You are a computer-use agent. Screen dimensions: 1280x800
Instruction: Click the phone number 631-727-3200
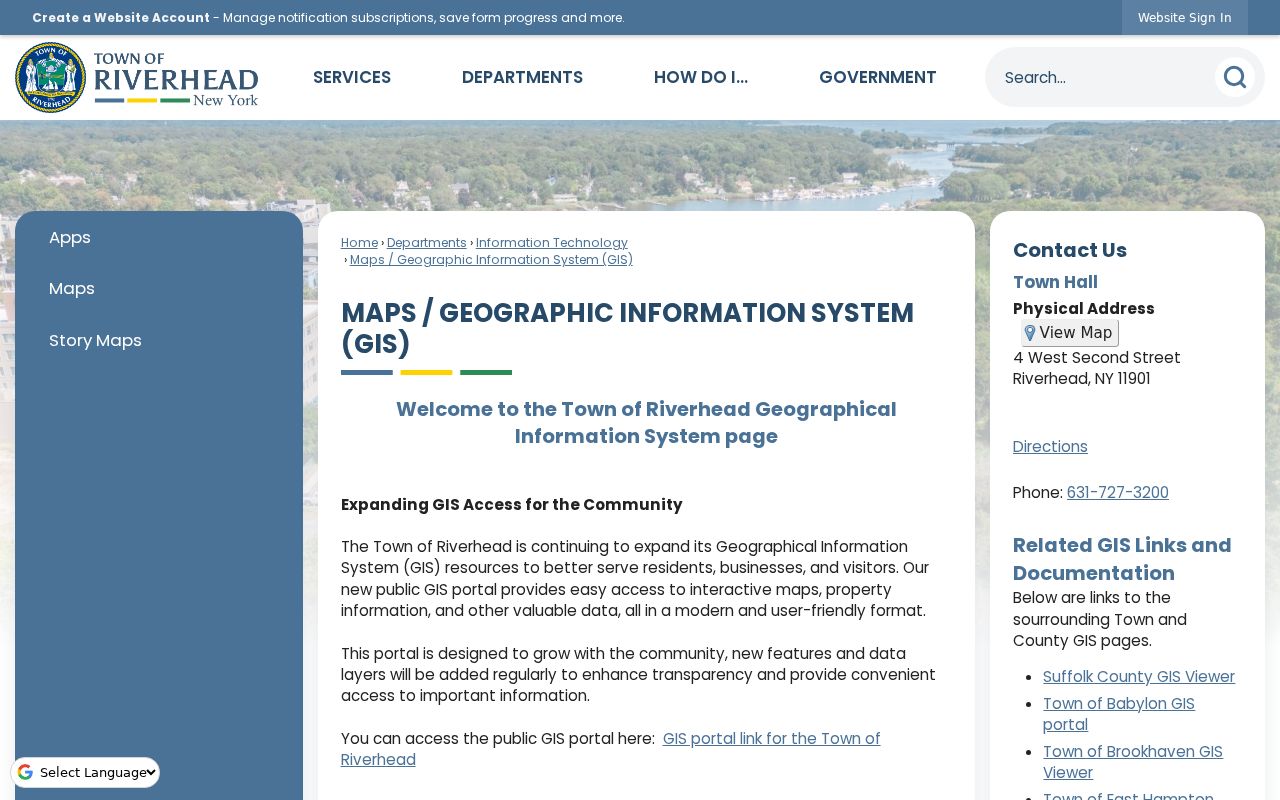click(1117, 493)
